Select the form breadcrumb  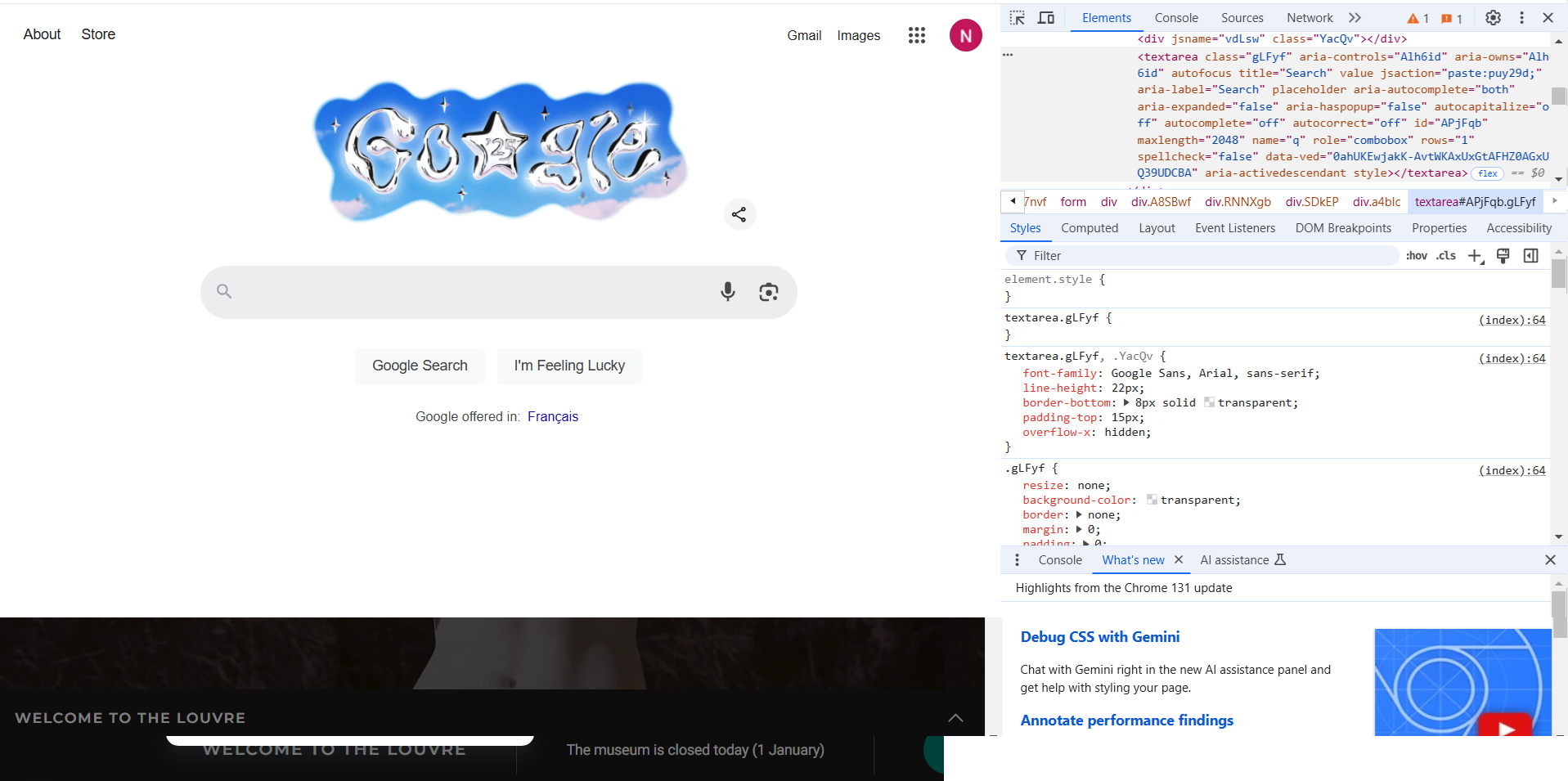(x=1073, y=202)
